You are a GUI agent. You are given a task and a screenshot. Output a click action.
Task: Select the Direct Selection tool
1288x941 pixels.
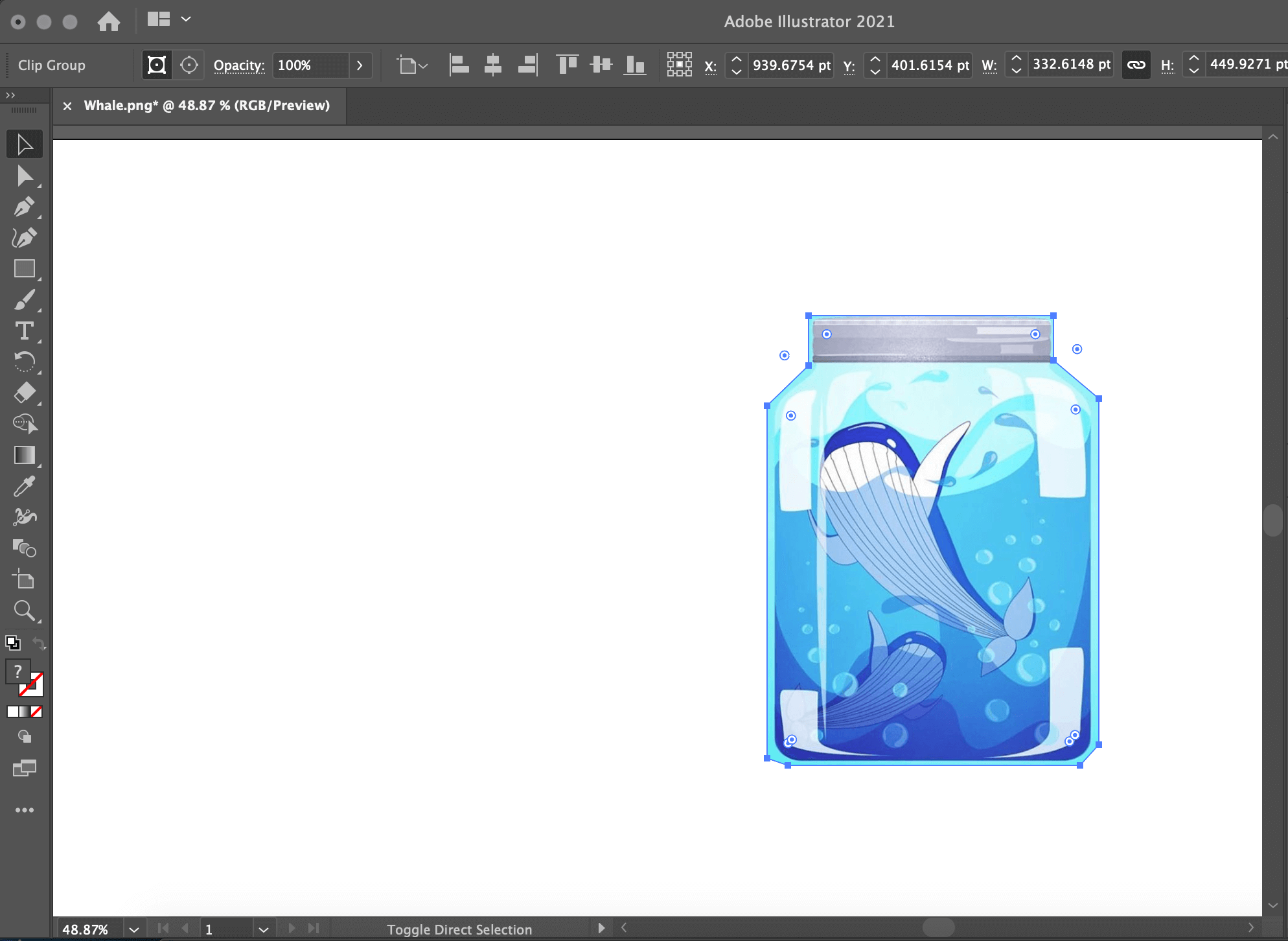click(25, 176)
